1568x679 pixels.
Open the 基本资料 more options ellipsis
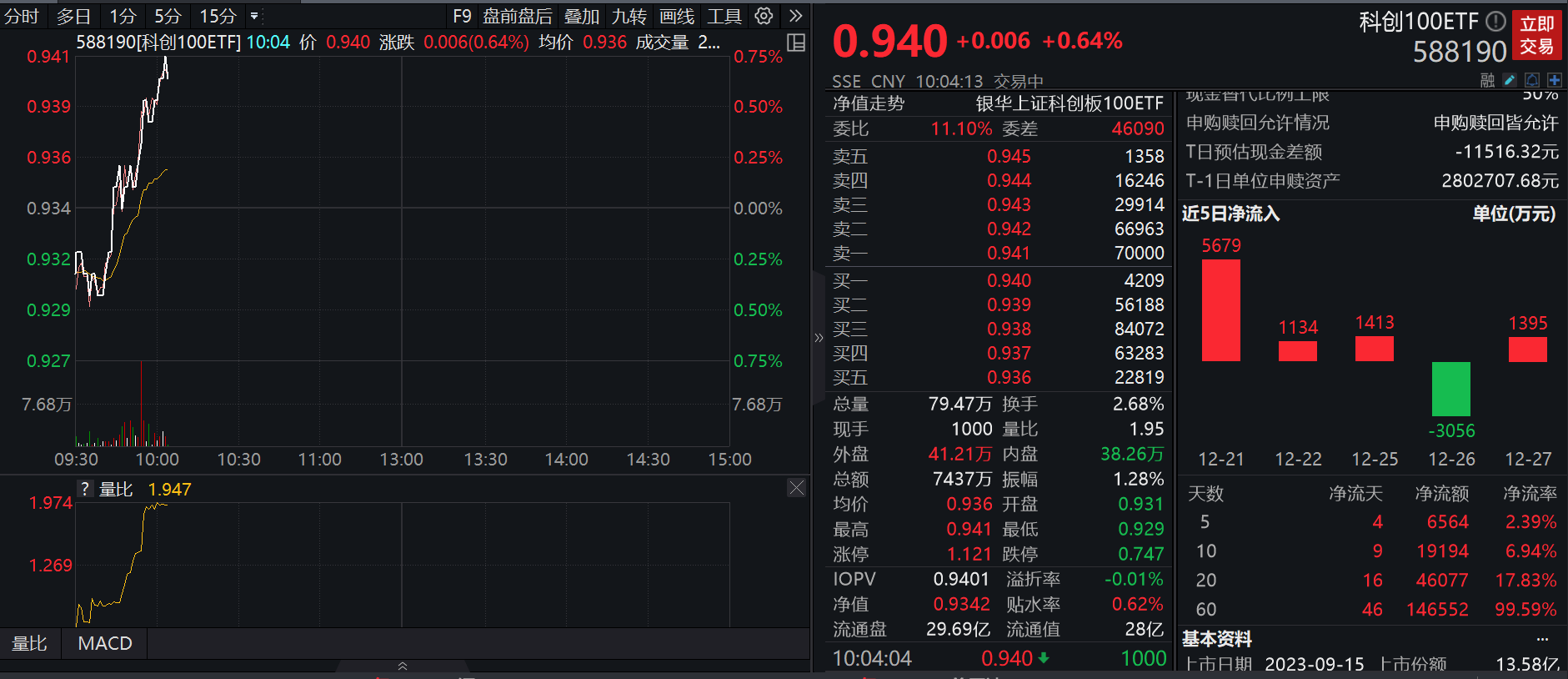coord(1542,639)
